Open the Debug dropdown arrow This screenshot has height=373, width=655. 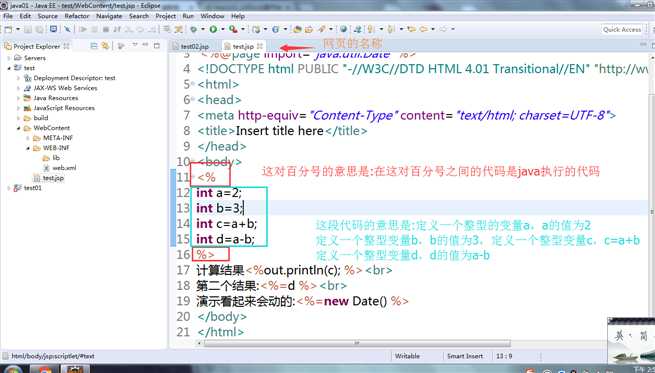coord(203,29)
